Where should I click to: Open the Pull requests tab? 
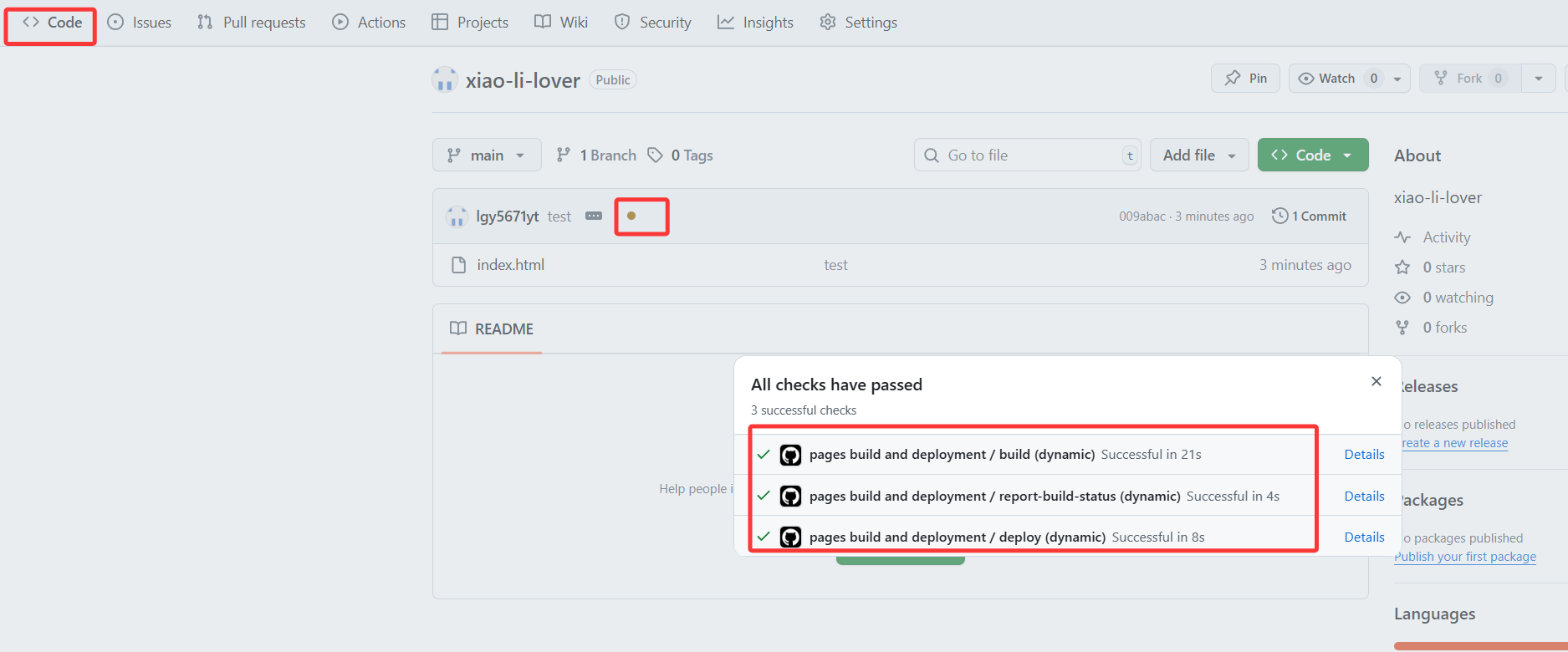251,23
